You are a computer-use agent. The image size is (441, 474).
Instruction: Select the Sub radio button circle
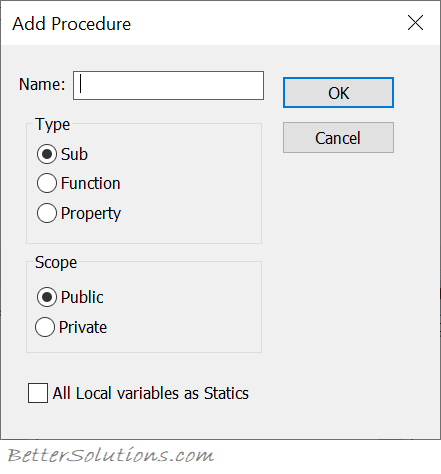[47, 154]
